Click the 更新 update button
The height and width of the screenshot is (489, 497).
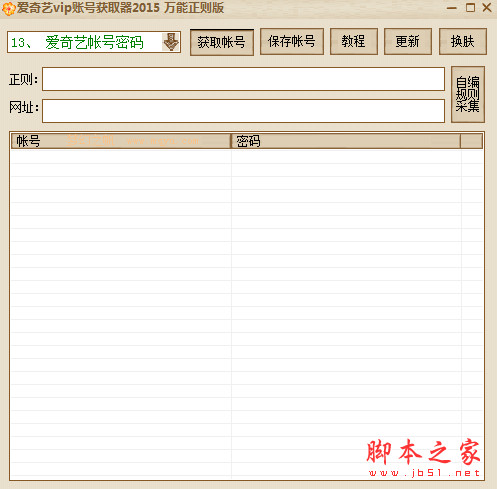click(x=408, y=42)
